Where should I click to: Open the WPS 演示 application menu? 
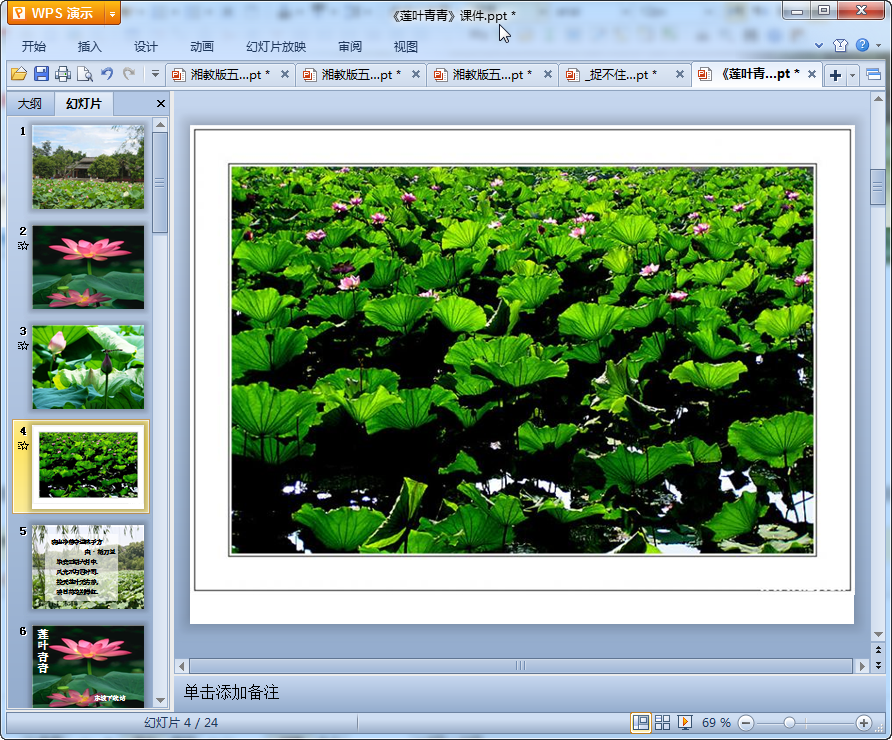point(56,13)
